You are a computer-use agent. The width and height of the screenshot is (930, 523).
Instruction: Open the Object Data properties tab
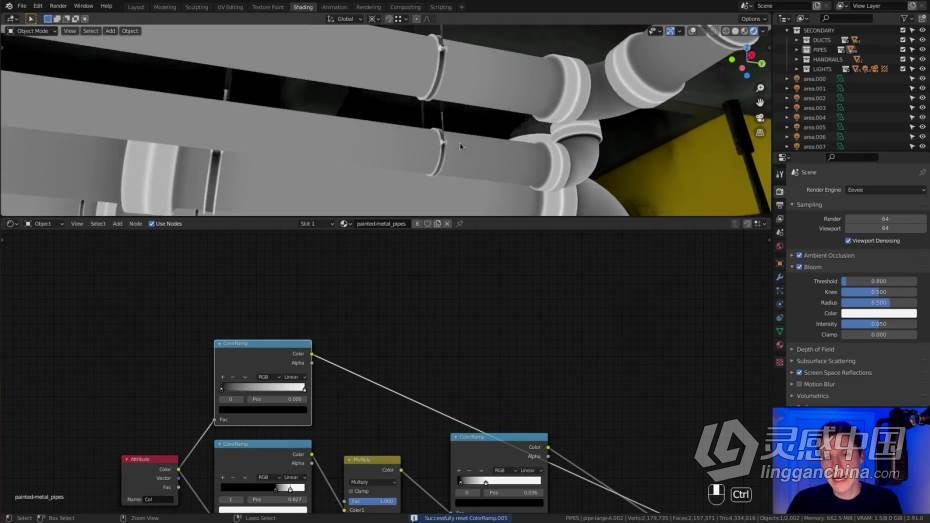(x=779, y=331)
